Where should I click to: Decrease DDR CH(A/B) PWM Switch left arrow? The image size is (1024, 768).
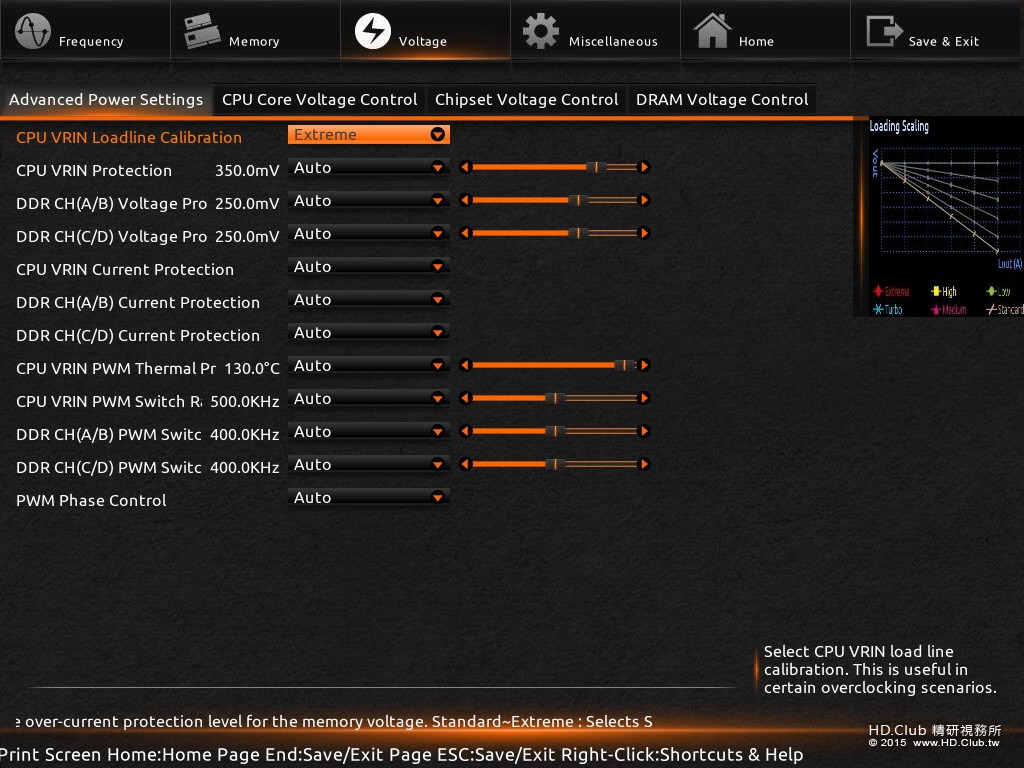coord(465,431)
